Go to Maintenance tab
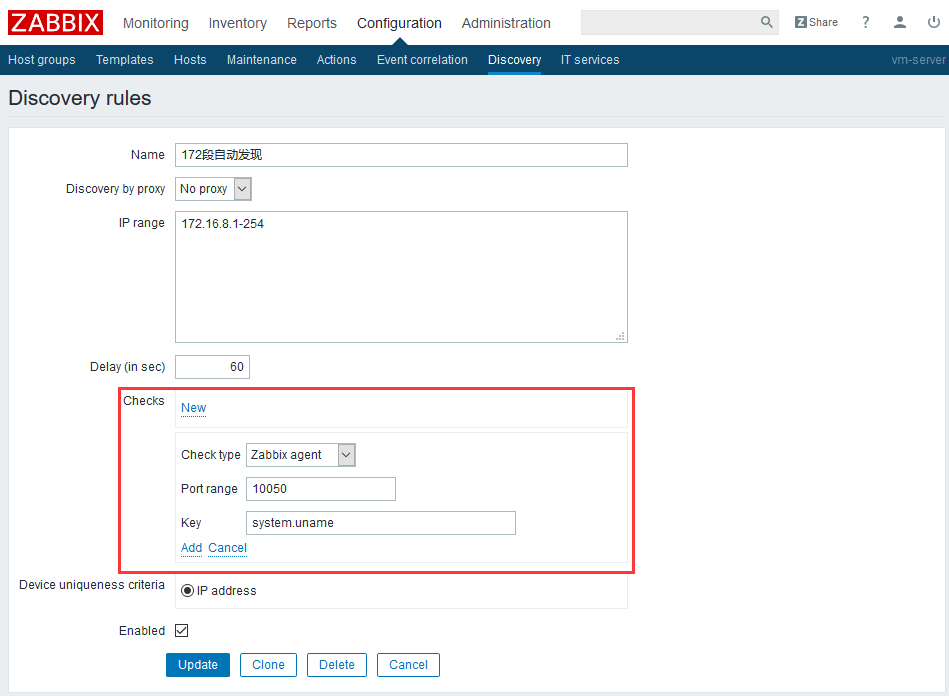Viewport: 949px width, 696px height. click(x=261, y=60)
